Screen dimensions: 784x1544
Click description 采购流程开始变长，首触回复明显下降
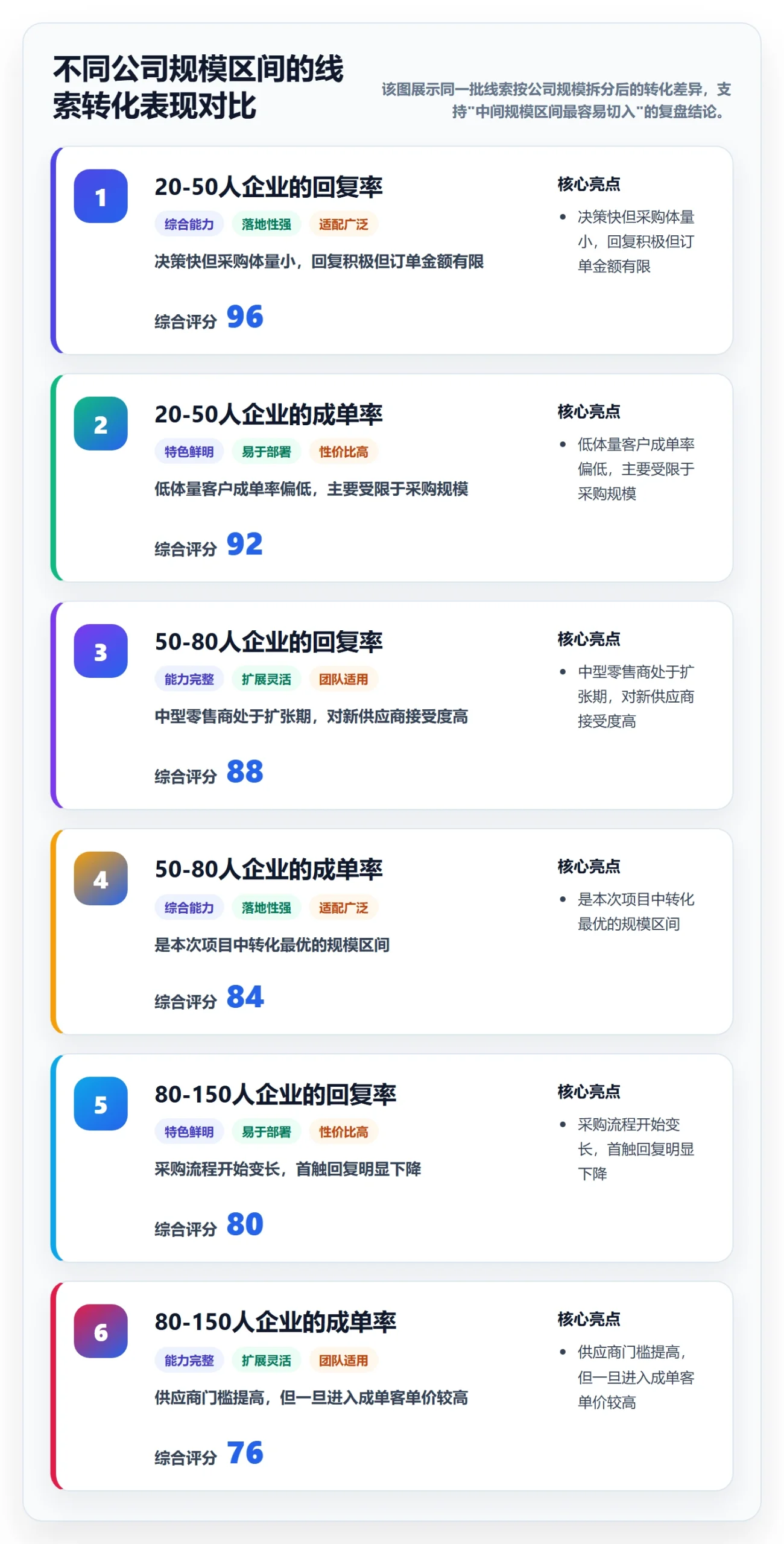point(288,1169)
